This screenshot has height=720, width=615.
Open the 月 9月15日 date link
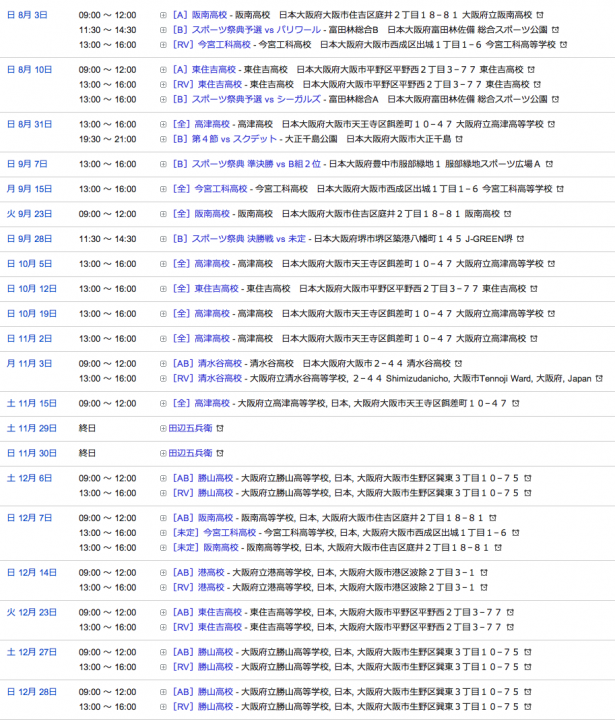(29, 189)
